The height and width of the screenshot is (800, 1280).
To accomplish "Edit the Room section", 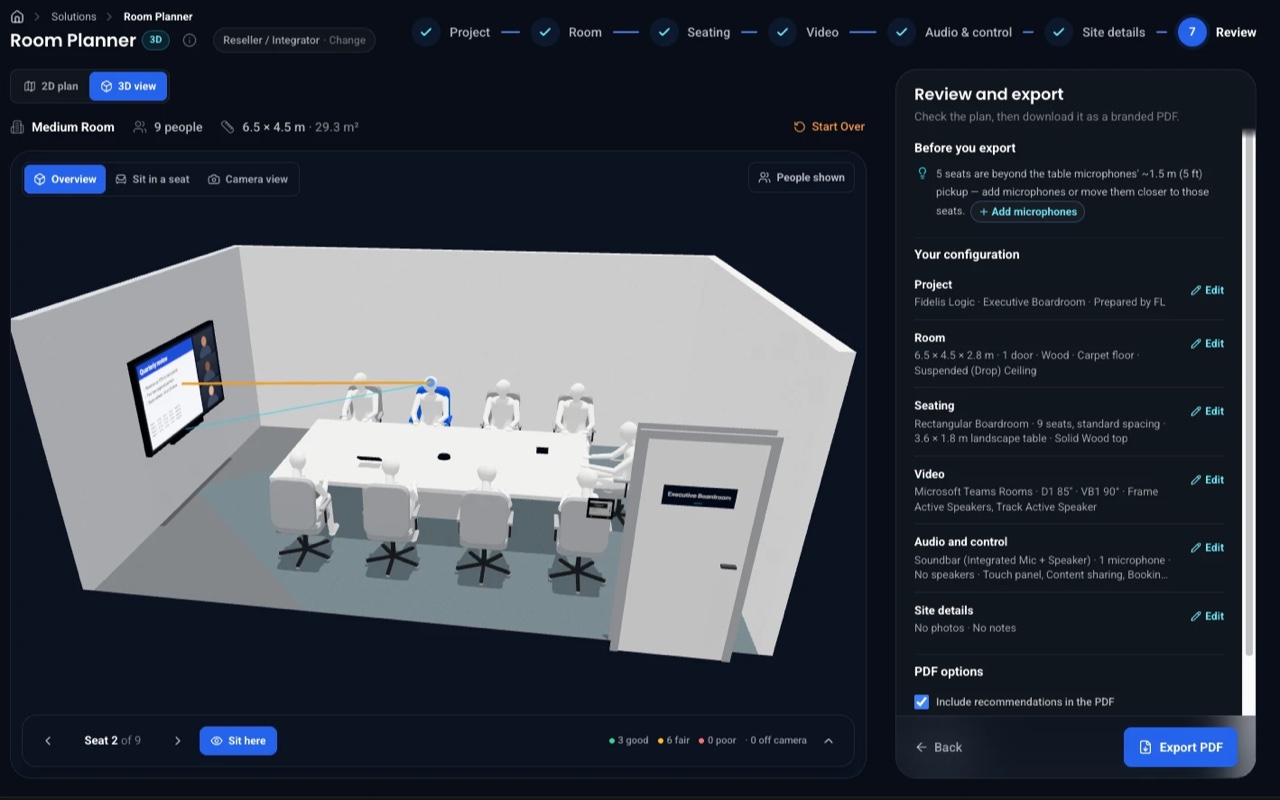I will click(1207, 344).
